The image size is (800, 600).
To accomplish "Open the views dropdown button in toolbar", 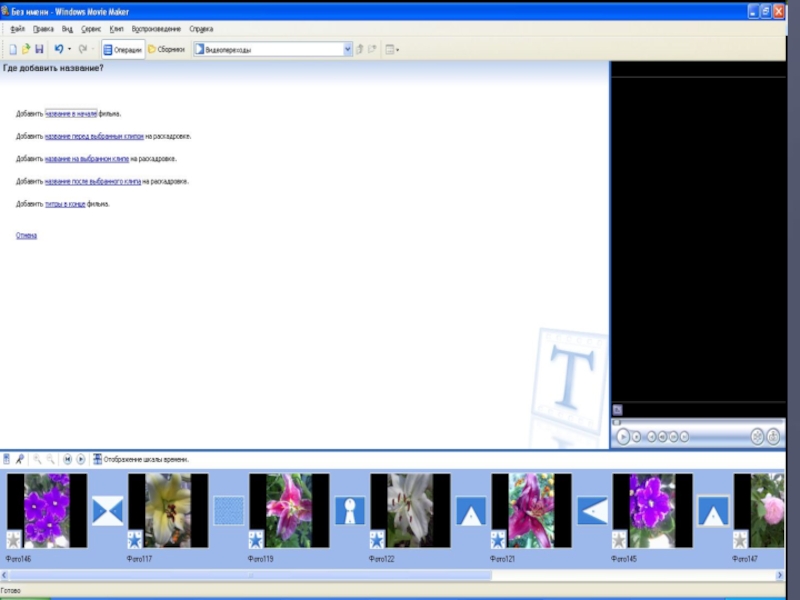I will (392, 49).
